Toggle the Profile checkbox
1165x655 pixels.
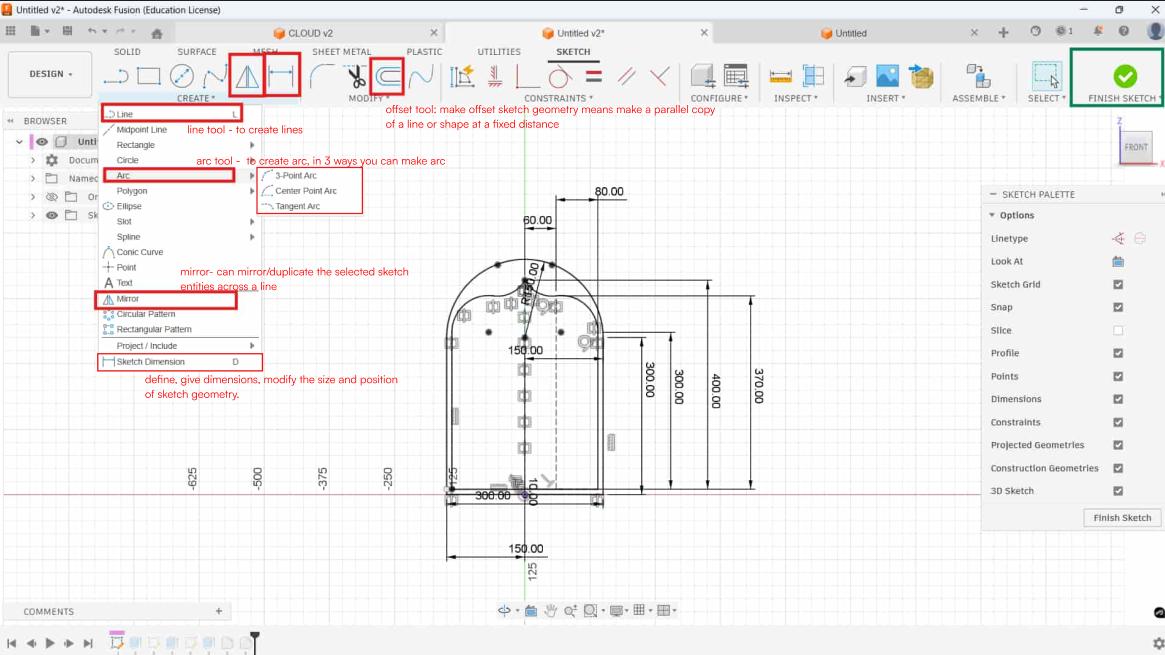[1117, 353]
